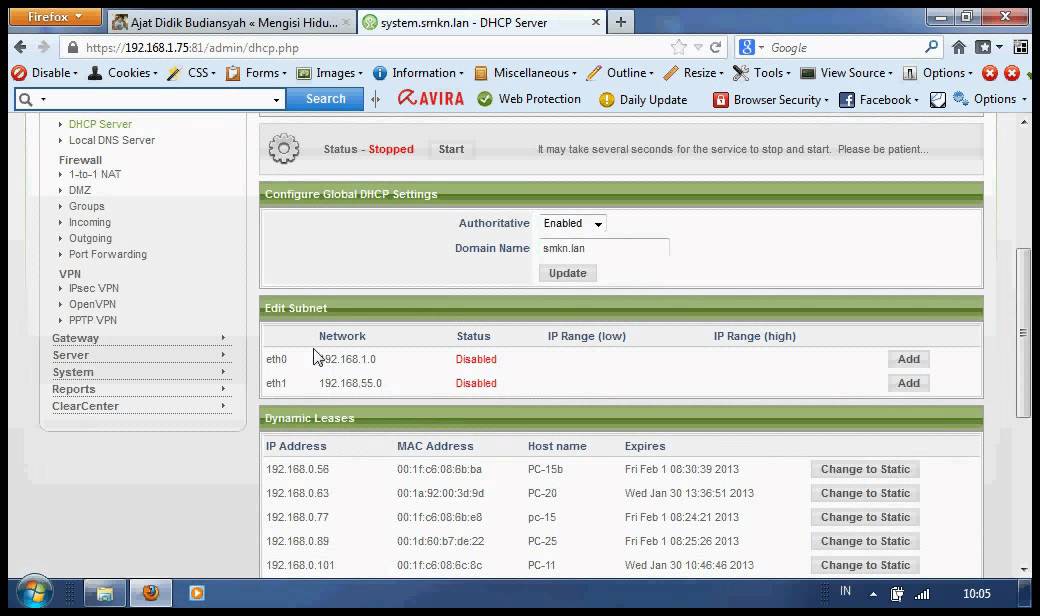Click the Domain Name field
The image size is (1040, 616).
604,248
